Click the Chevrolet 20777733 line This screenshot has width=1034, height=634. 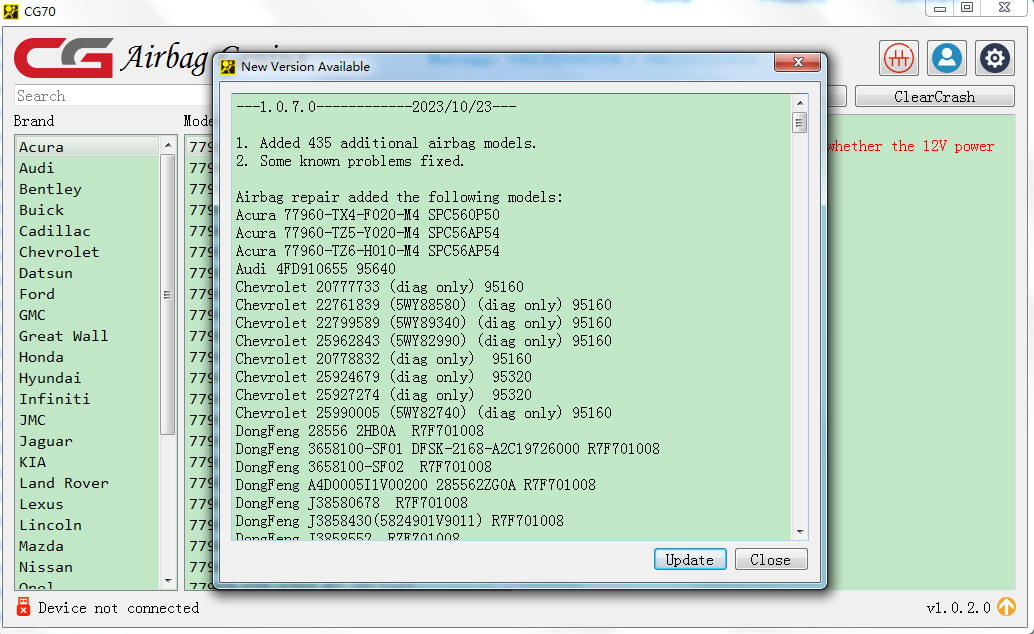pyautogui.click(x=379, y=287)
